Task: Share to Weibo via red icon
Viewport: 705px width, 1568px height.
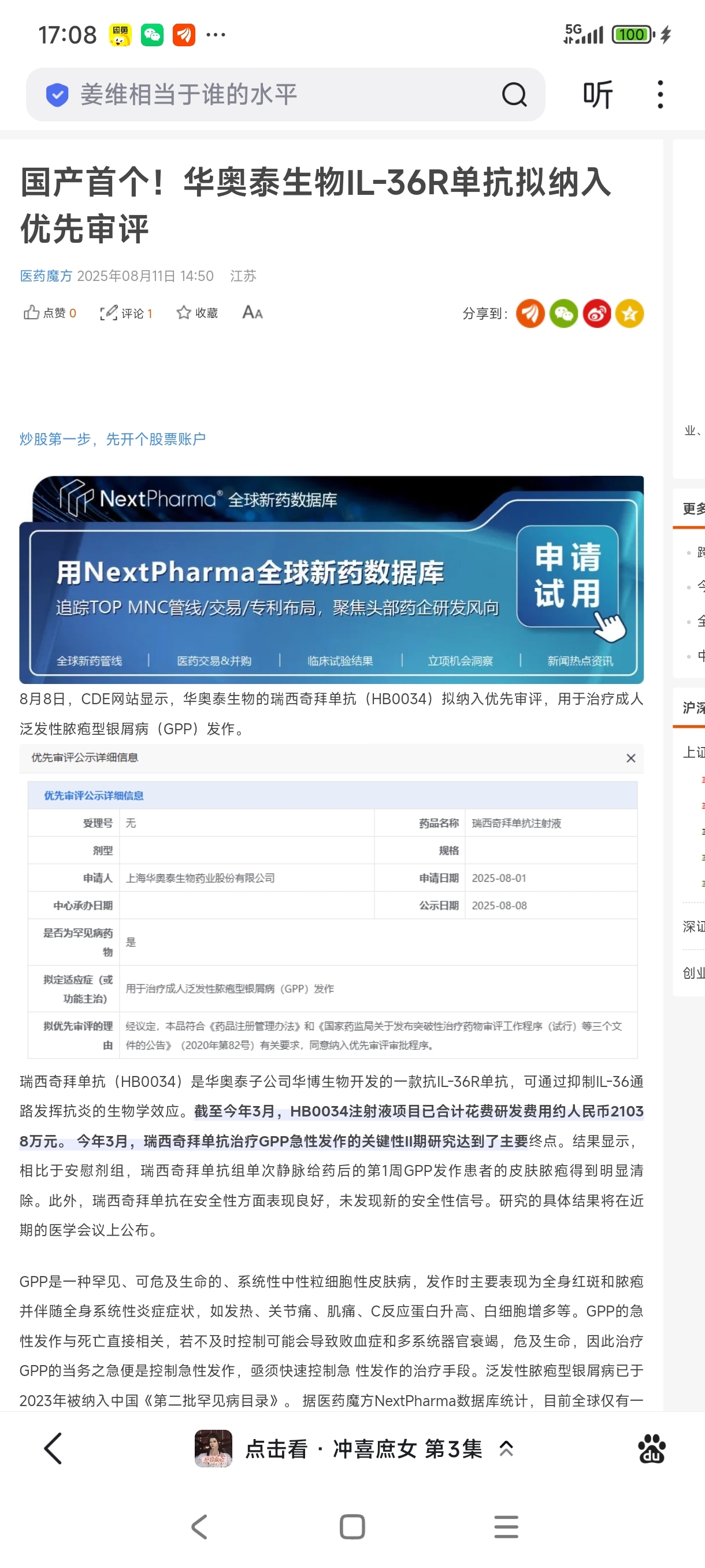Action: pyautogui.click(x=597, y=313)
